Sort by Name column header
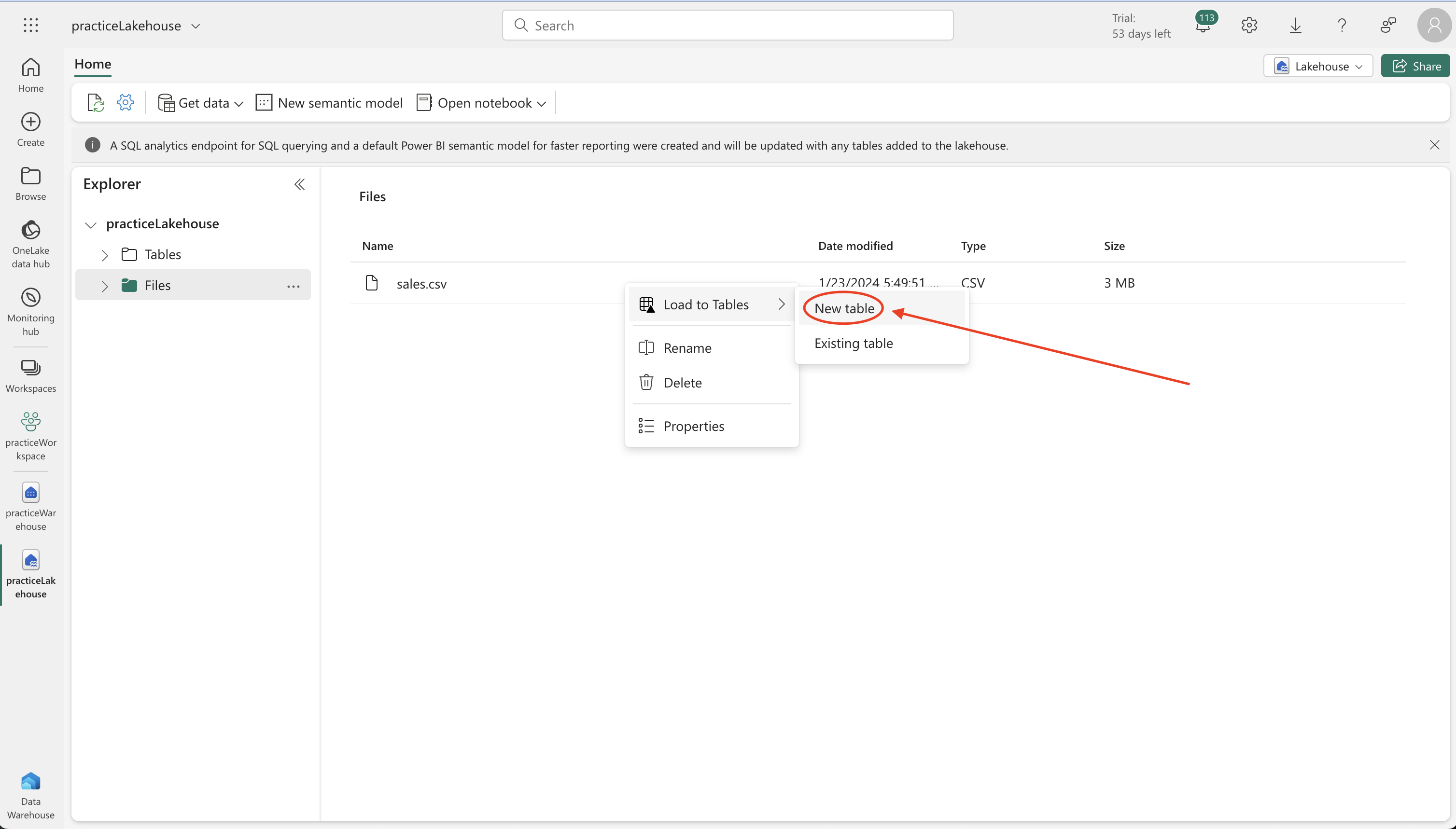The image size is (1456, 829). (x=378, y=246)
